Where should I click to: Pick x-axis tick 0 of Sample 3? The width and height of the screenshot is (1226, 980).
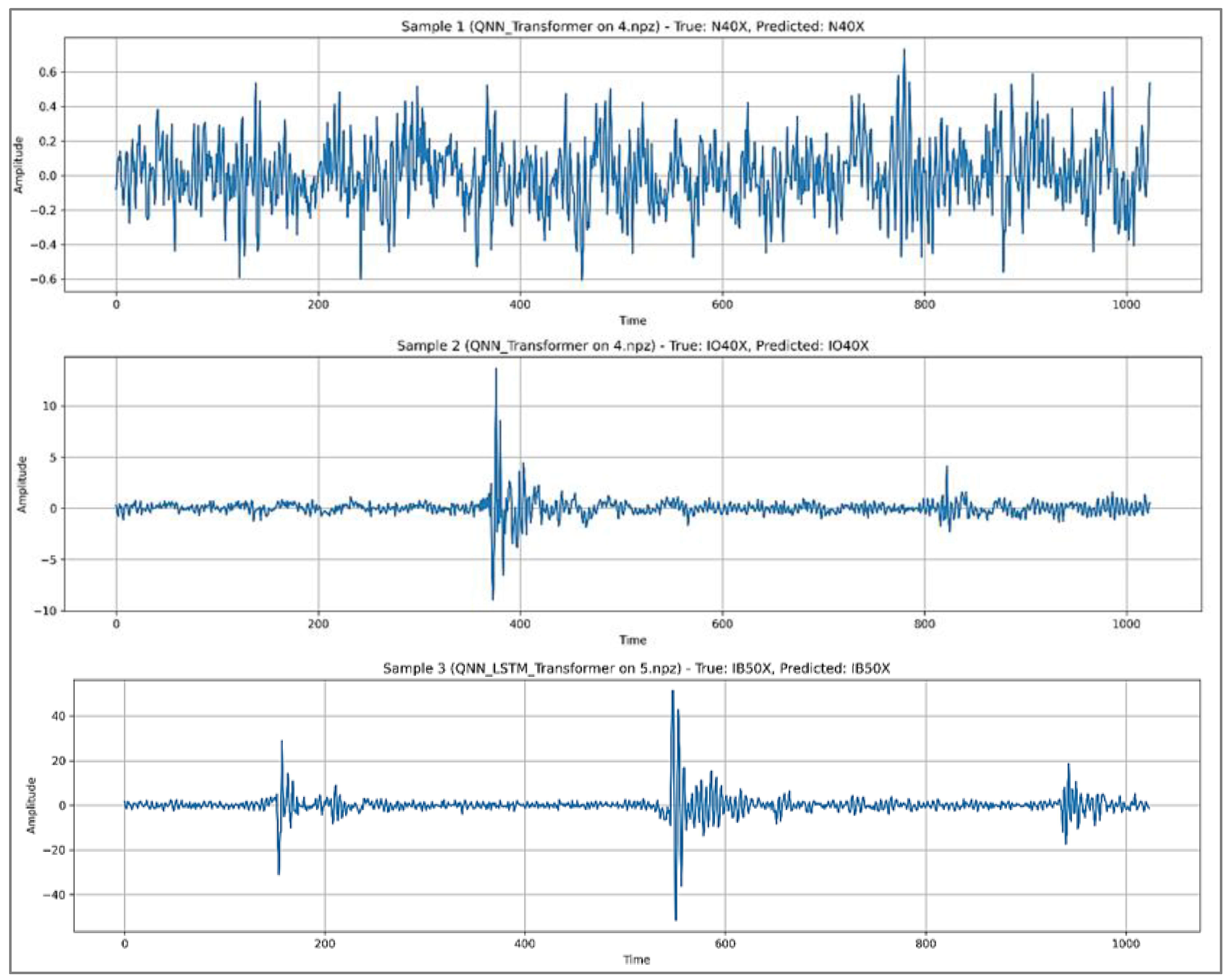pos(125,944)
